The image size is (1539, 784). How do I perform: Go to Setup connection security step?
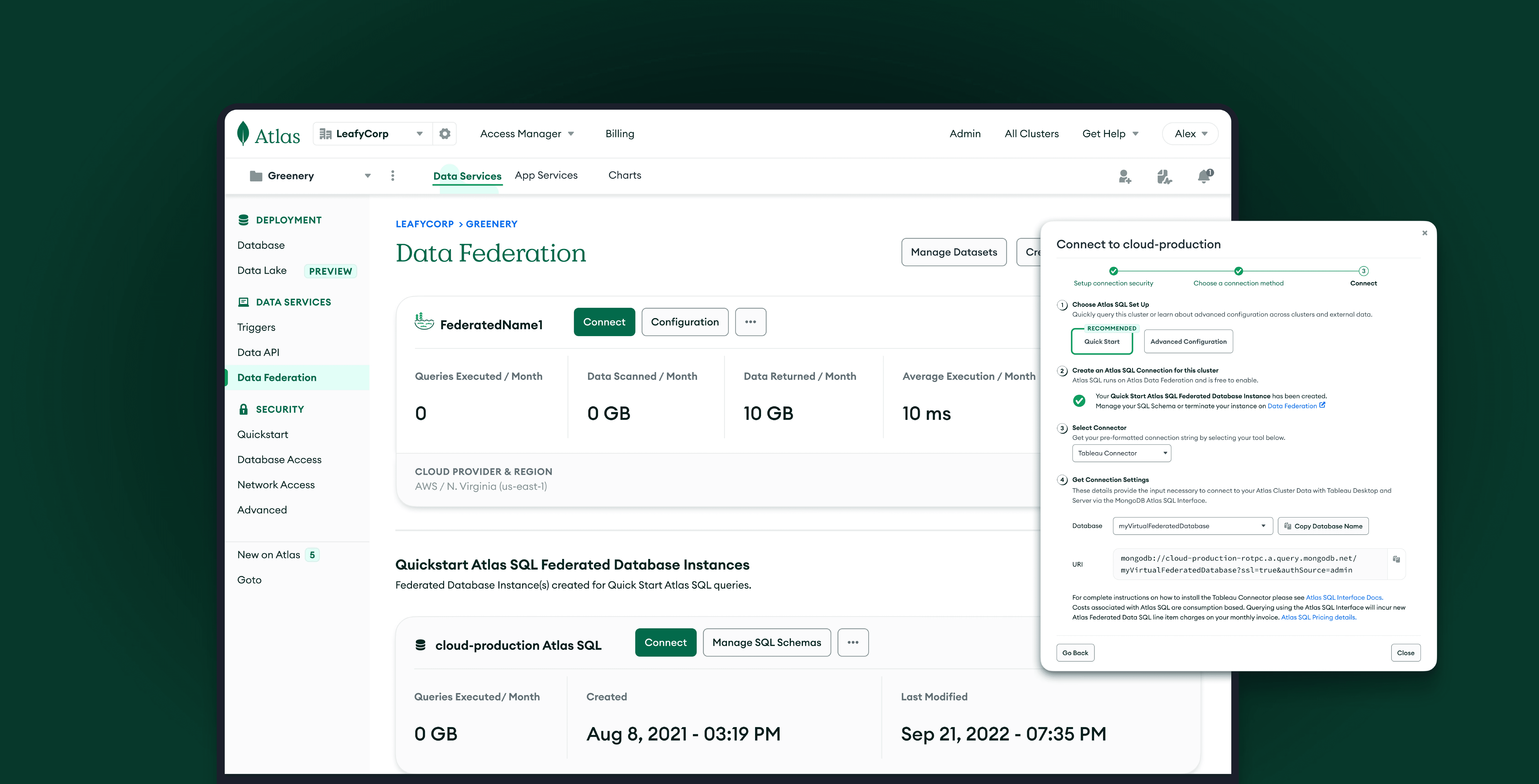pyautogui.click(x=1113, y=271)
